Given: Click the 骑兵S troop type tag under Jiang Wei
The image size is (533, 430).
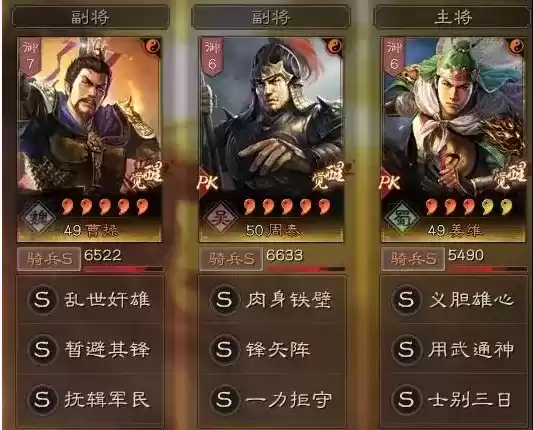Looking at the screenshot, I should (413, 259).
